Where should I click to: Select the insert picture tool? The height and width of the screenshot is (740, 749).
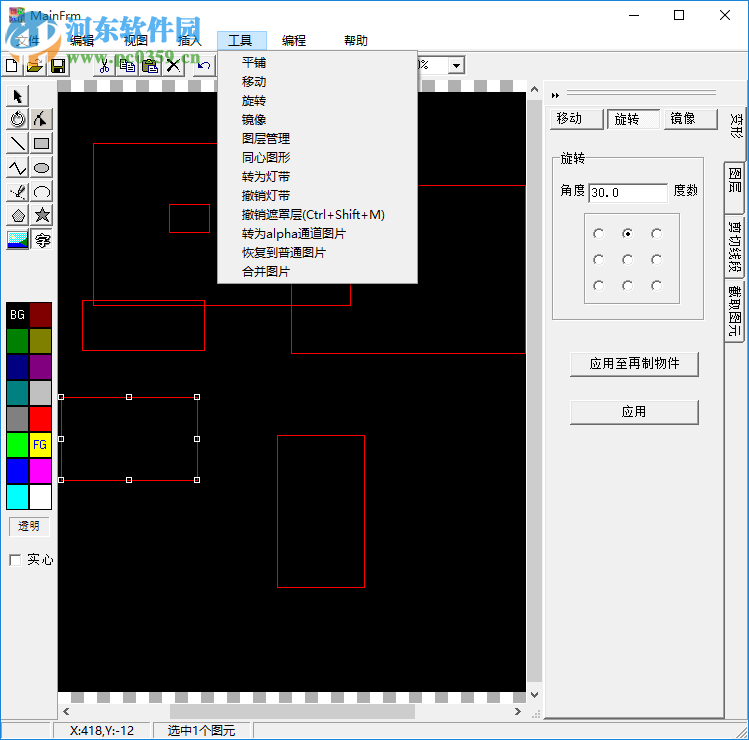coord(18,239)
